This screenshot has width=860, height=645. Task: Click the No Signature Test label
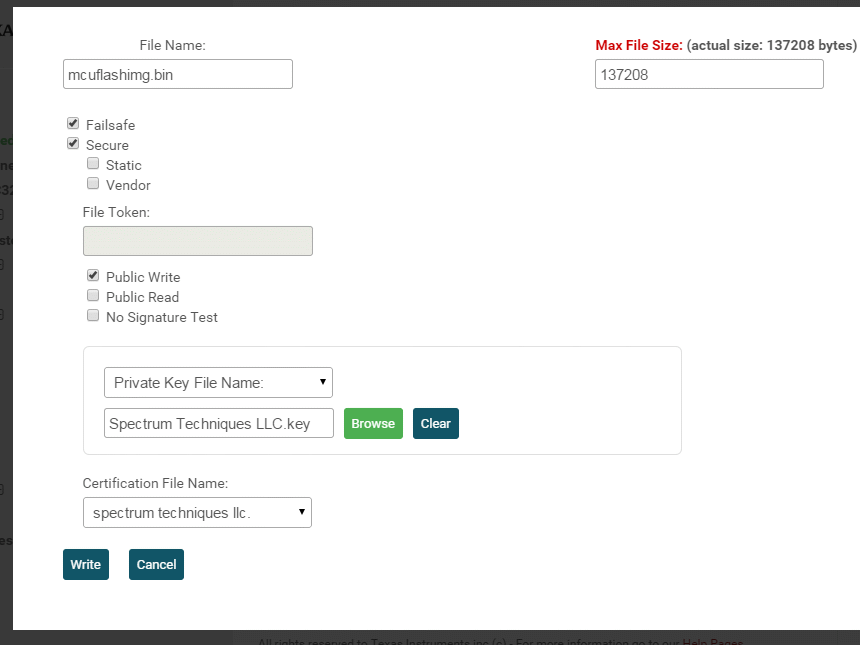[162, 317]
